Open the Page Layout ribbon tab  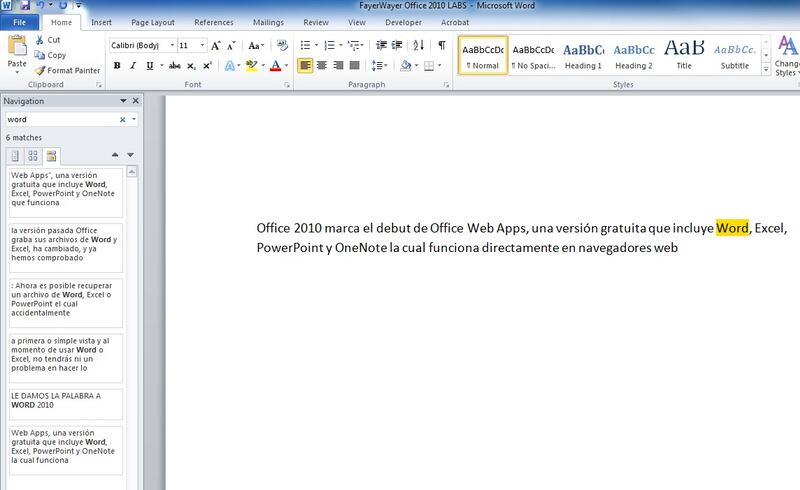click(x=153, y=21)
